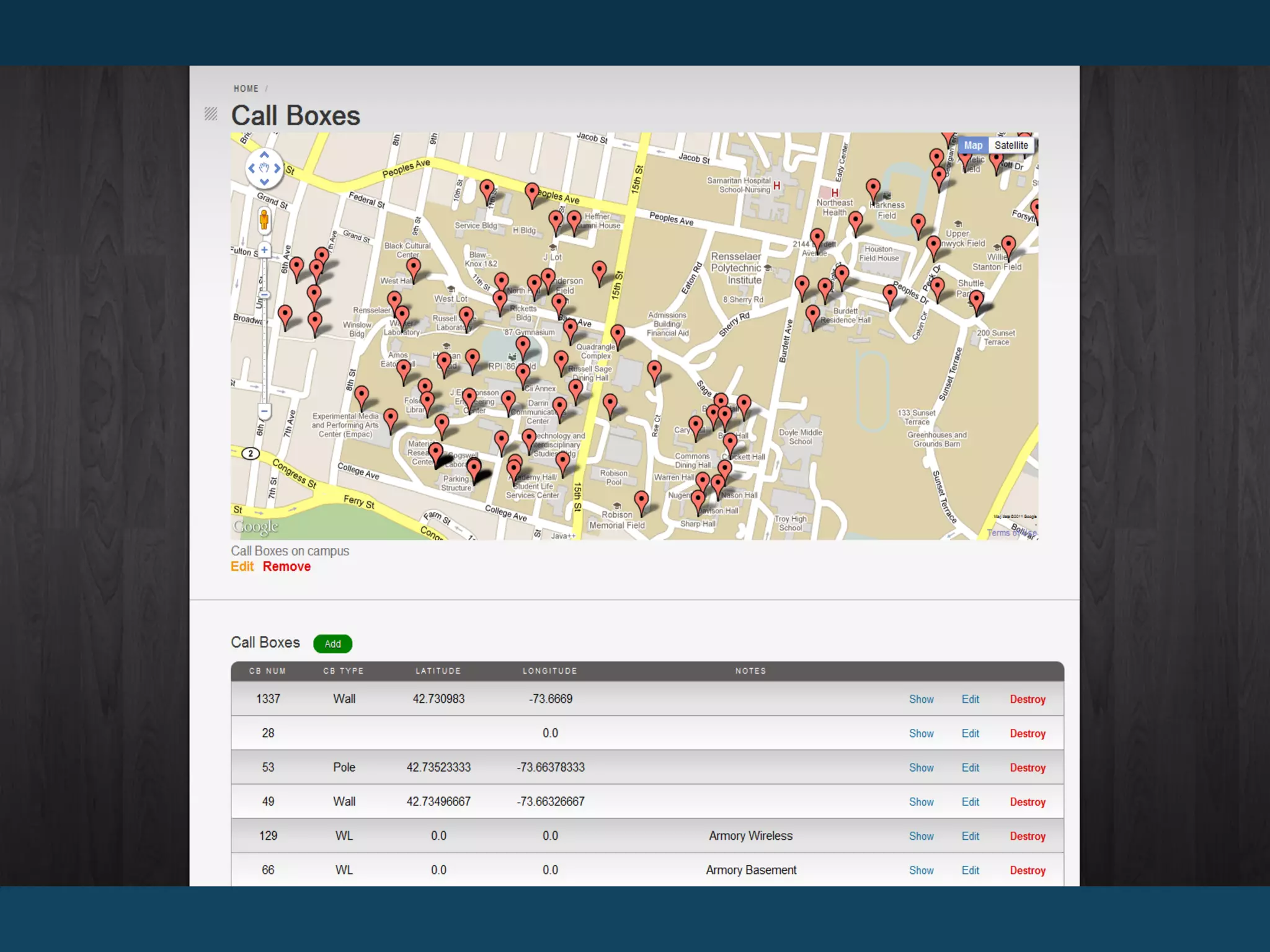Switch map to Satellite view
Screen dimensions: 1270x952
pos(1011,145)
